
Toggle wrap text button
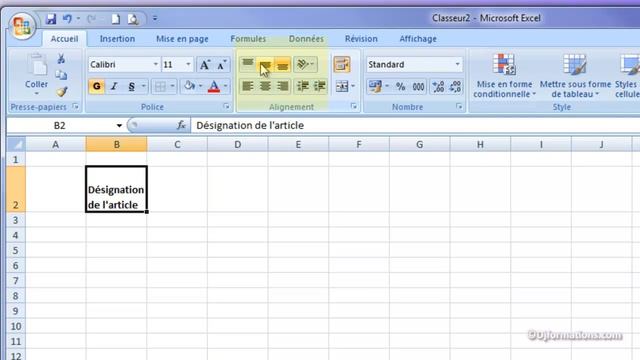[342, 64]
